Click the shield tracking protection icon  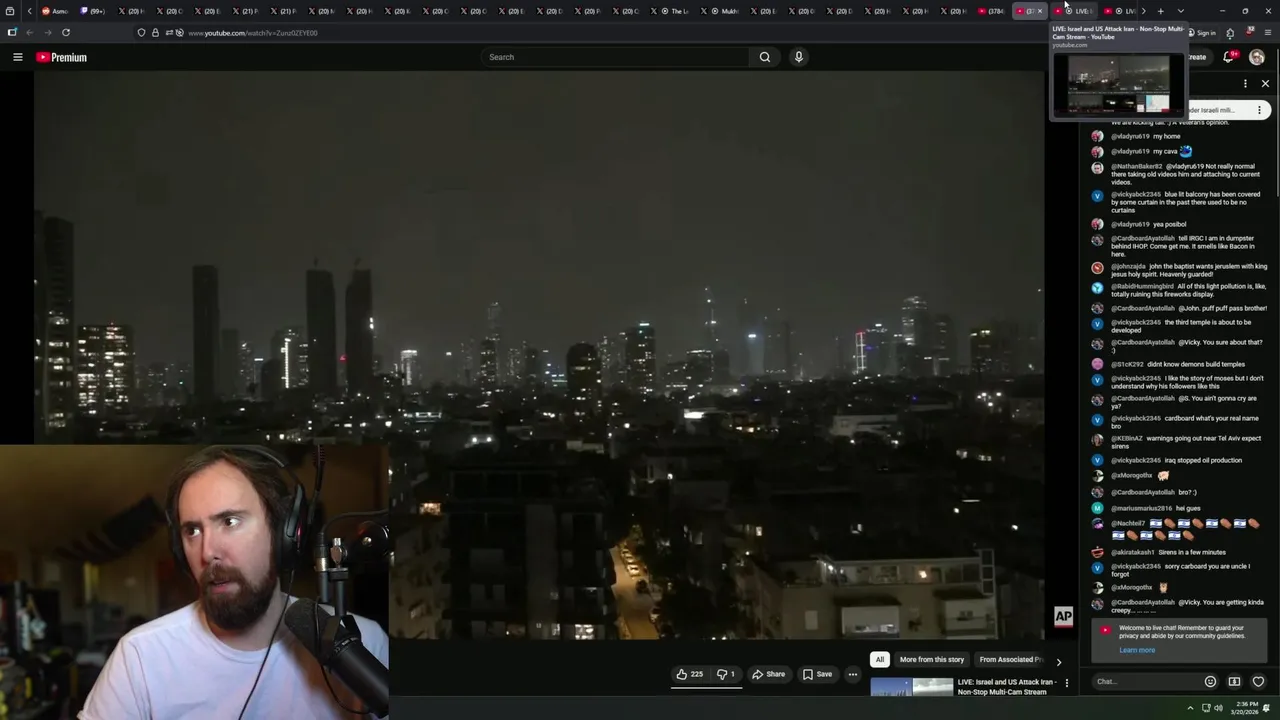click(x=141, y=33)
